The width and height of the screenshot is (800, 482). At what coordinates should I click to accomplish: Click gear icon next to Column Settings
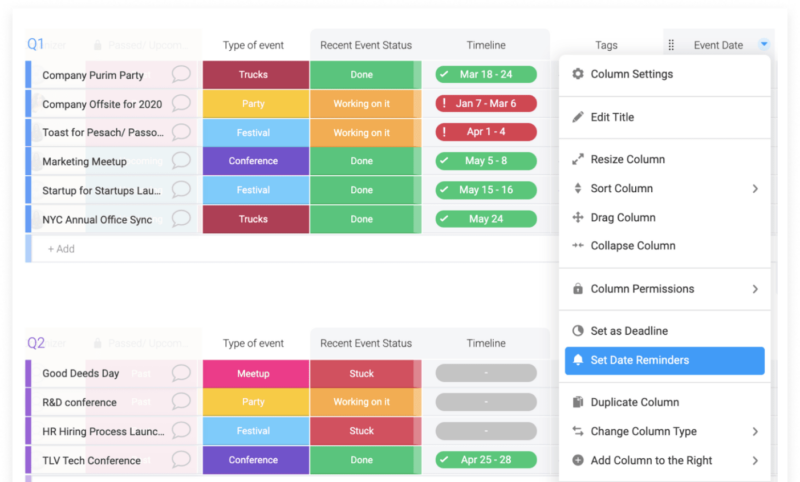578,74
